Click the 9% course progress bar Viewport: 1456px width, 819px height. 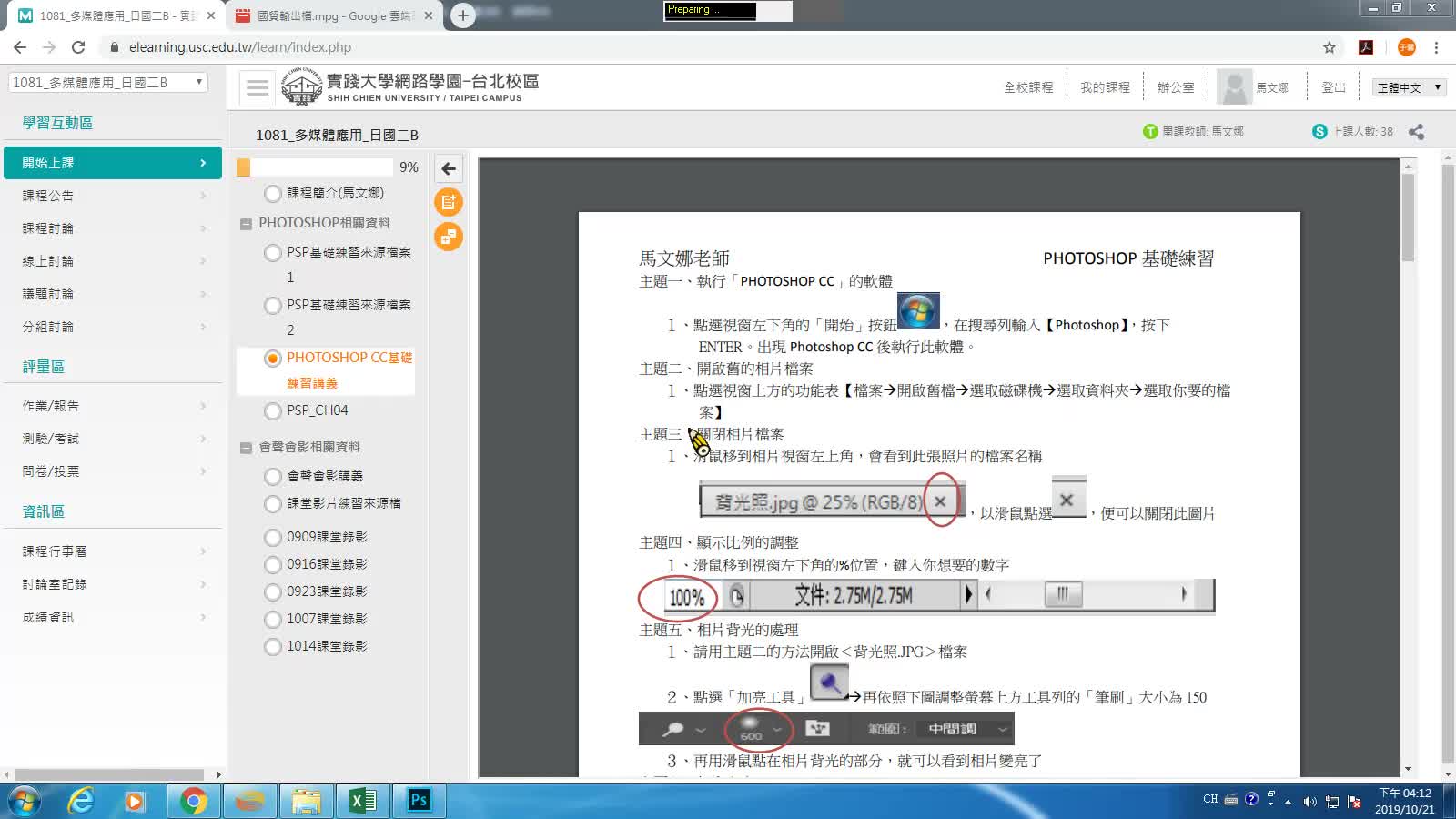coord(315,167)
